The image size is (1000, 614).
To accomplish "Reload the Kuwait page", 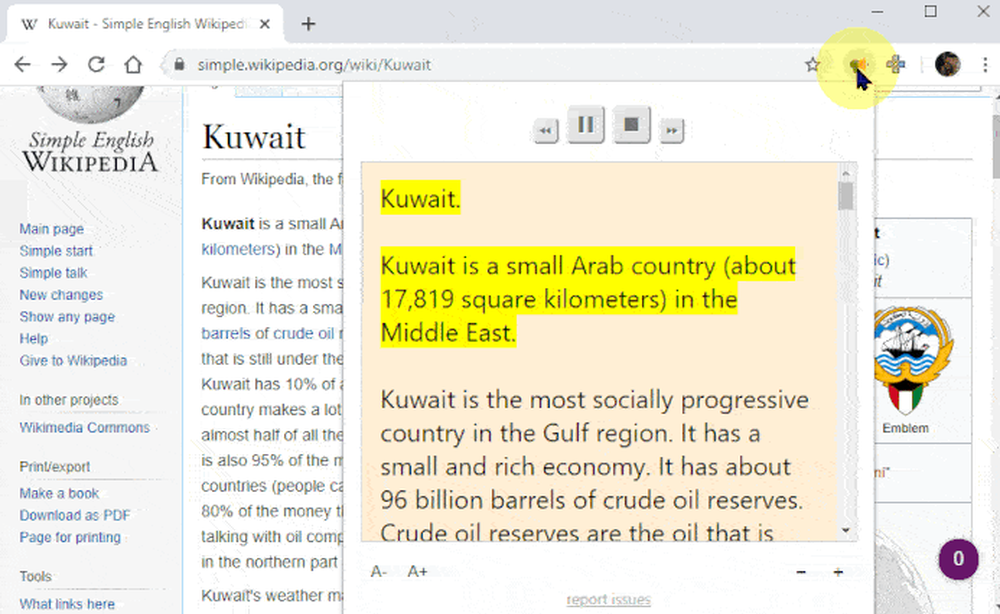I will (x=96, y=64).
